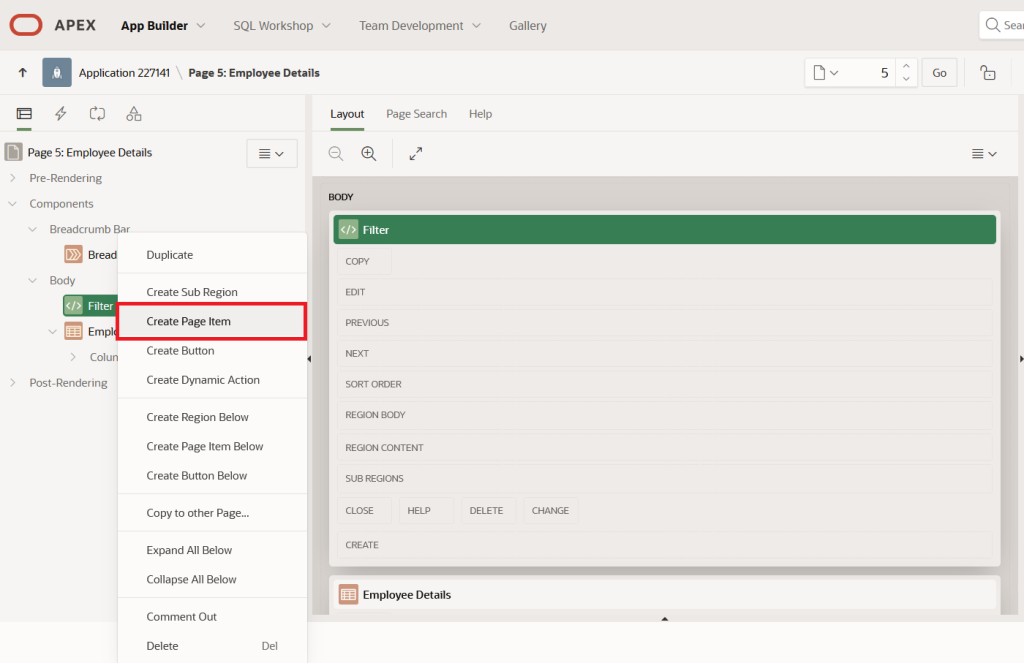This screenshot has height=663, width=1024.
Task: Click the Oracle APEX logo
Action: 26,25
